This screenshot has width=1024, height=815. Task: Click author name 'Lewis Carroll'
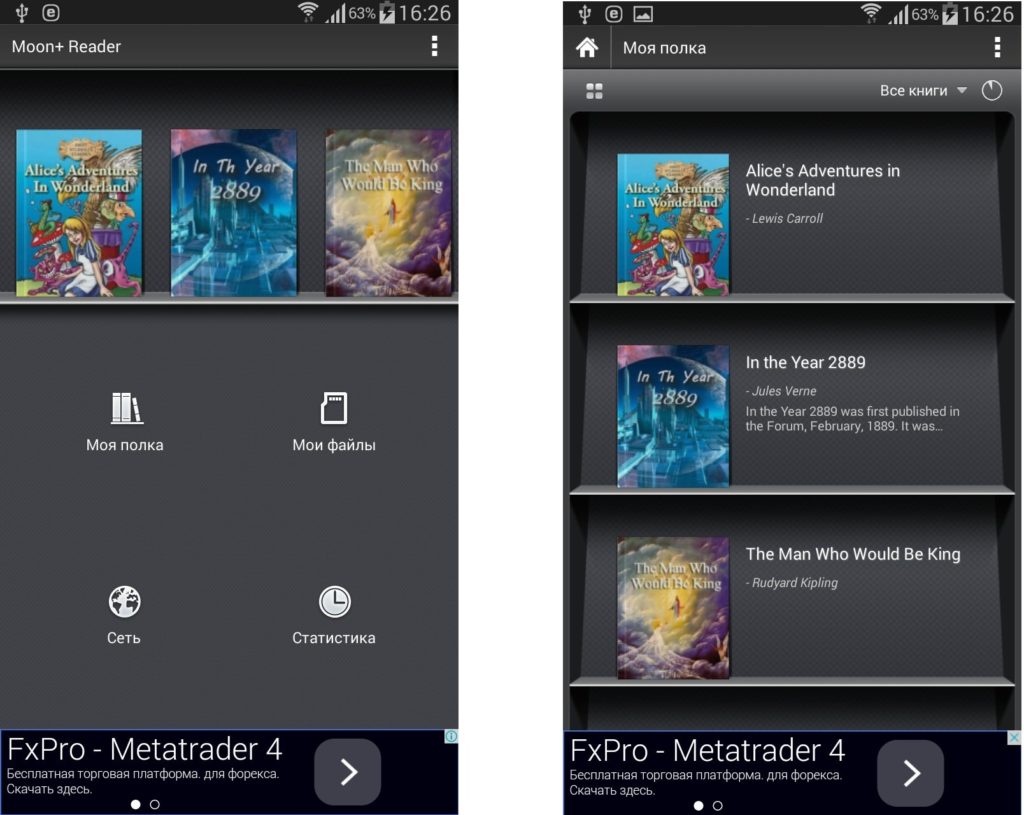tap(787, 219)
